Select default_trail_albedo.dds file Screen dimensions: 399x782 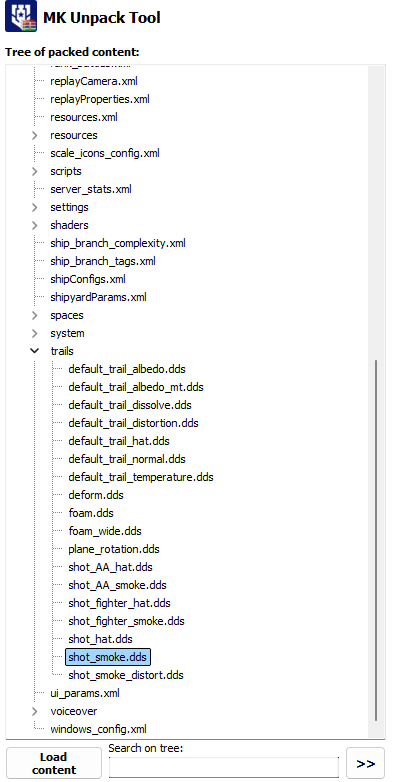[x=127, y=369]
